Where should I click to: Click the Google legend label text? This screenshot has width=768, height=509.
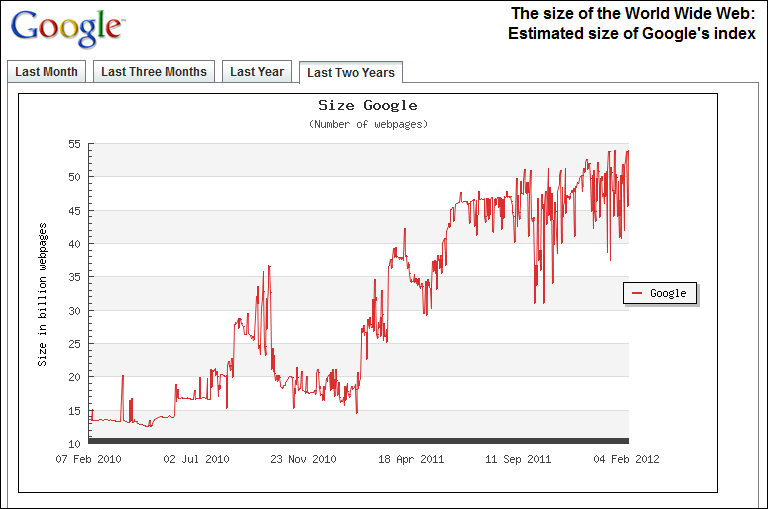pos(668,293)
